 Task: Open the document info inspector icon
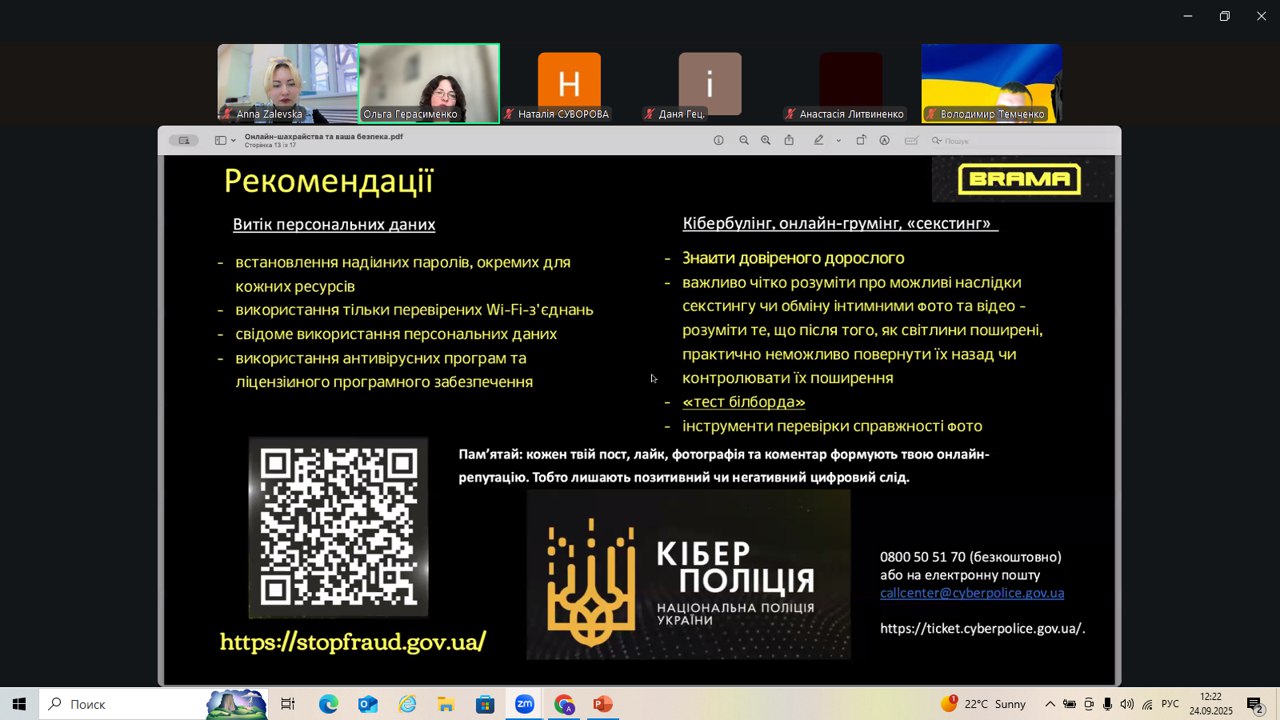[718, 141]
